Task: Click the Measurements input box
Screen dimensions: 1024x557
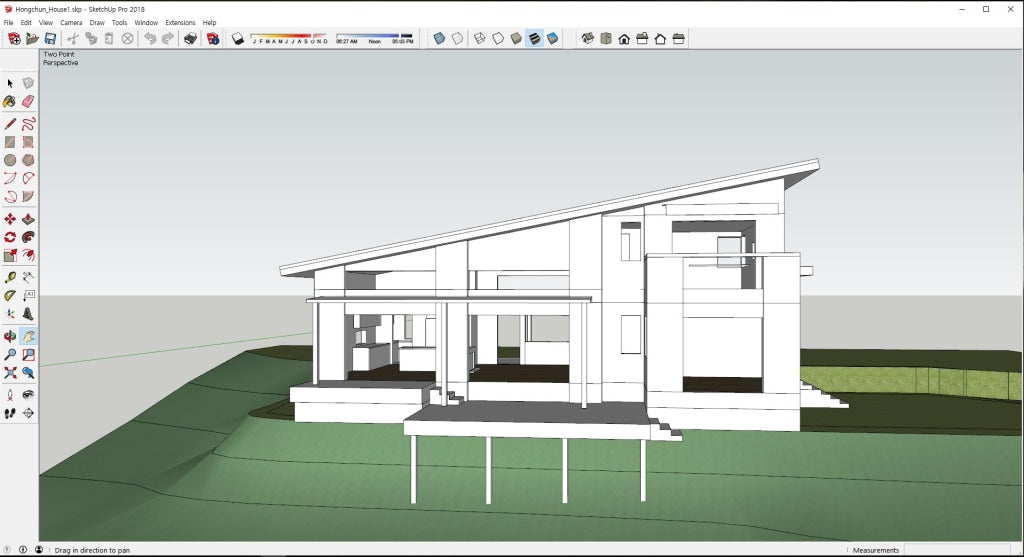Action: click(957, 550)
